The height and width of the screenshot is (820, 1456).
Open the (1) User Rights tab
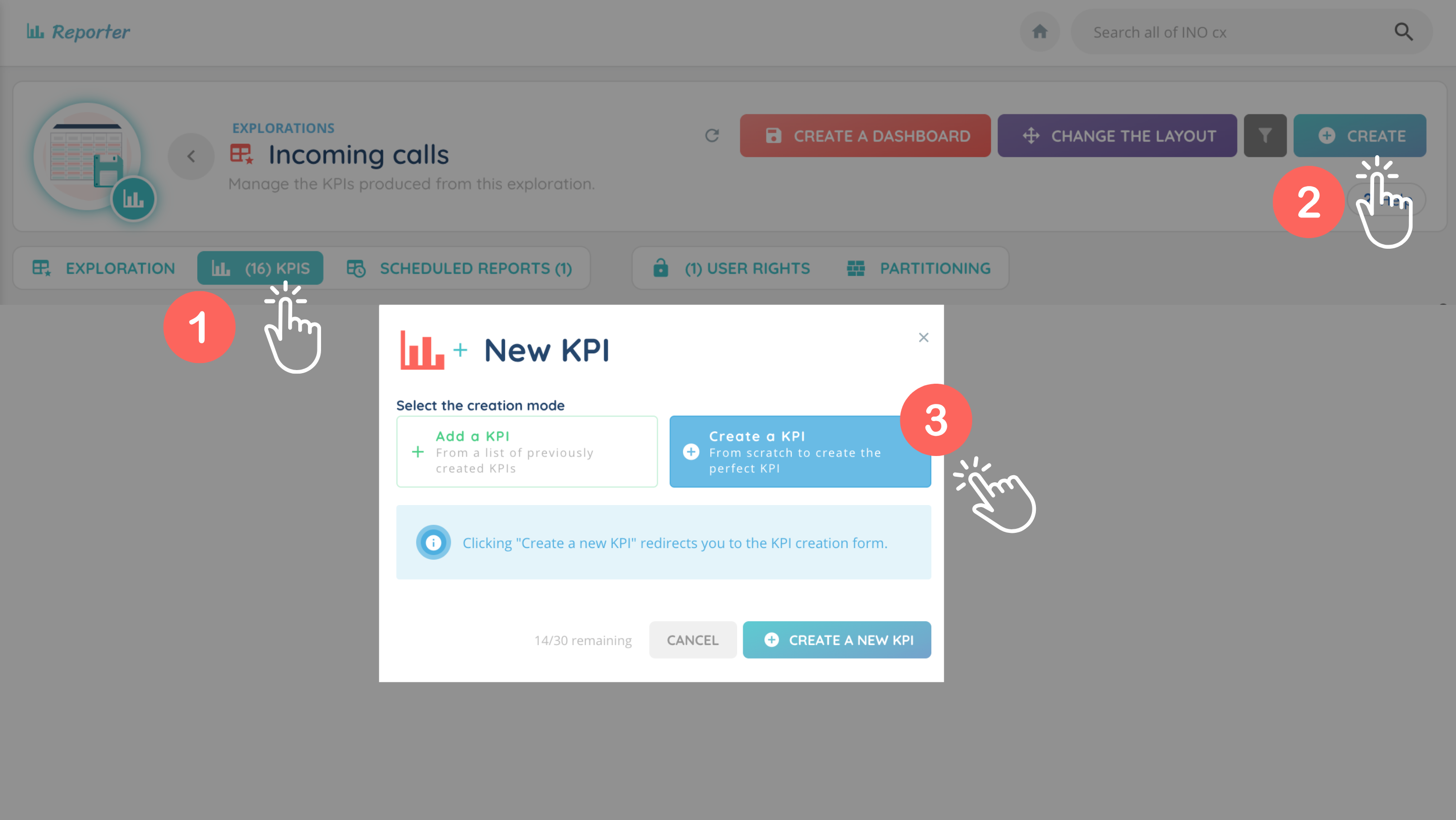pos(732,268)
